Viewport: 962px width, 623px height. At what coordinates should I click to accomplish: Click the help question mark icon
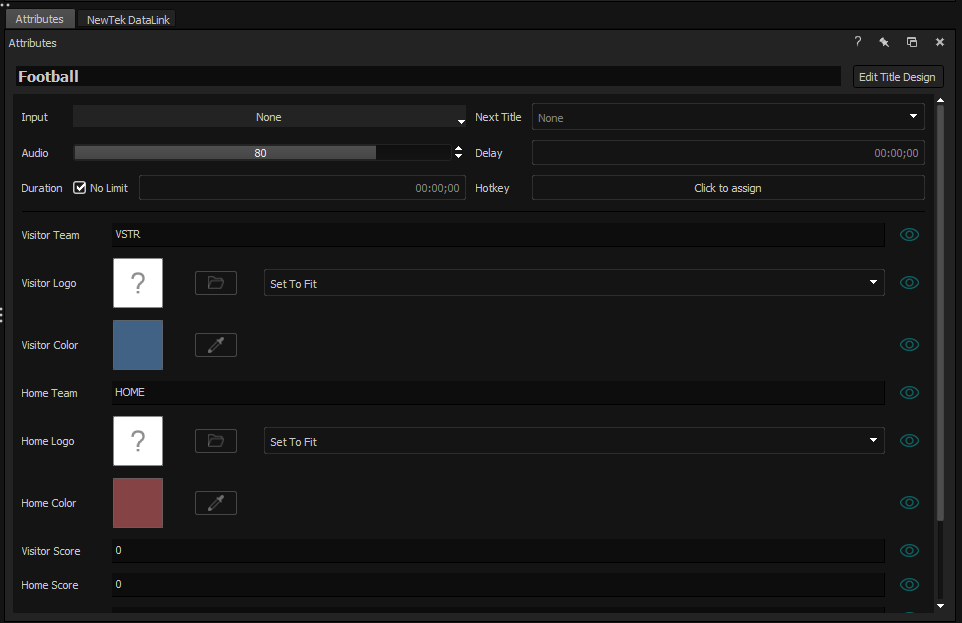[x=857, y=42]
